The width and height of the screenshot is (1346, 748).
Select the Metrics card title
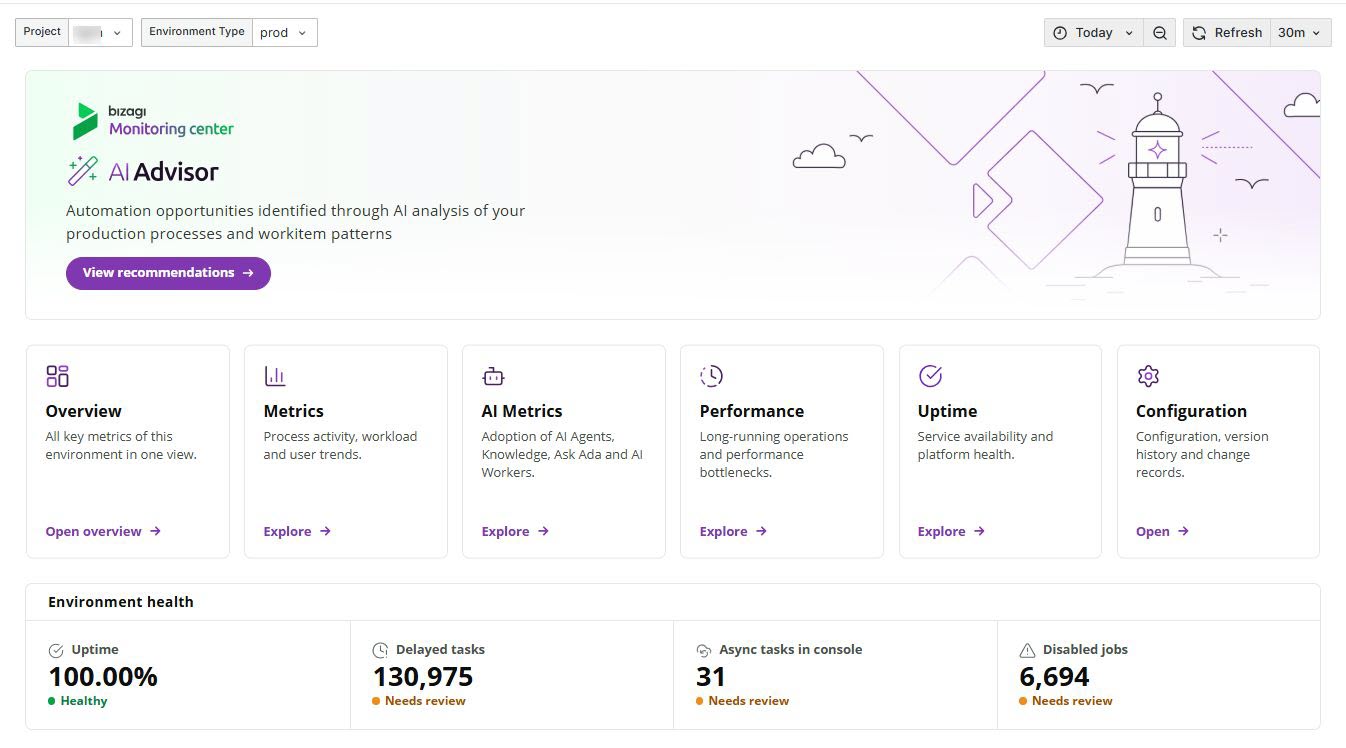coord(294,411)
